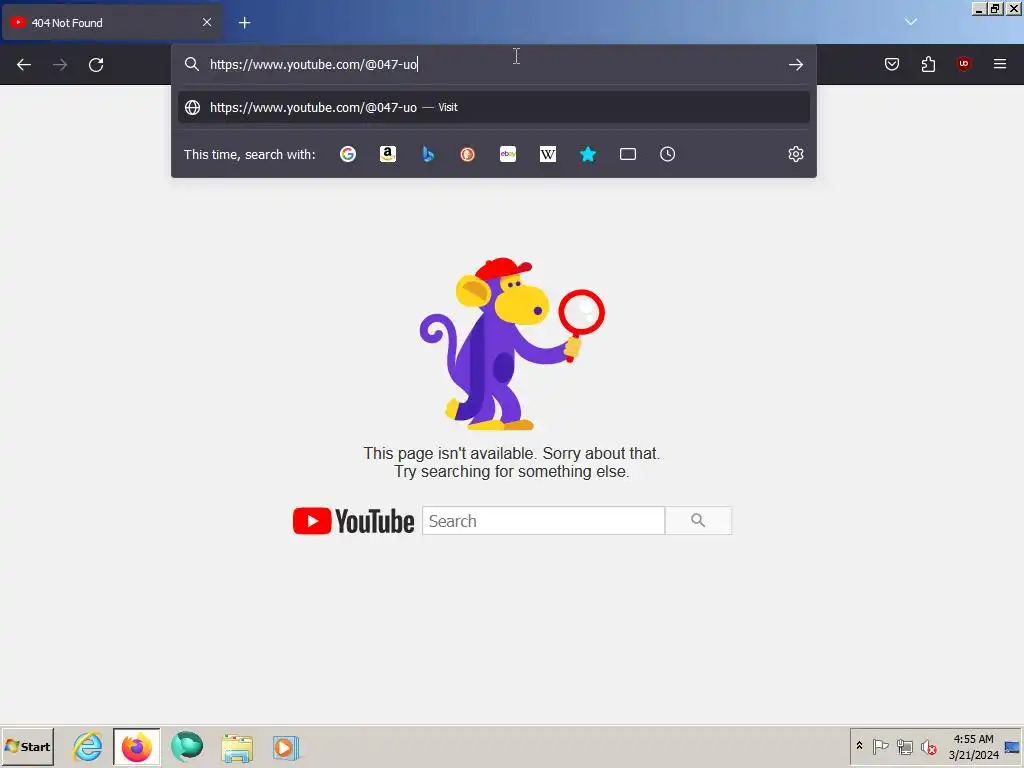The image size is (1024, 768).
Task: Switch to Firefox in the taskbar
Action: 136,747
